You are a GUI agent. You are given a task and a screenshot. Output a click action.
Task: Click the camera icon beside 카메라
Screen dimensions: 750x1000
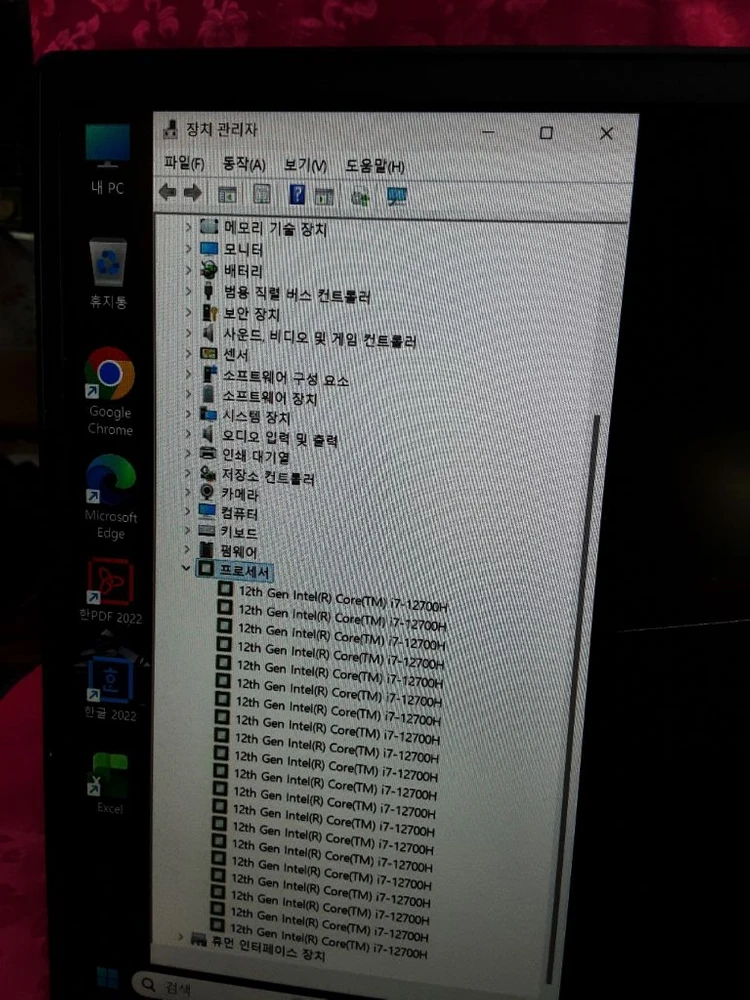coord(207,492)
